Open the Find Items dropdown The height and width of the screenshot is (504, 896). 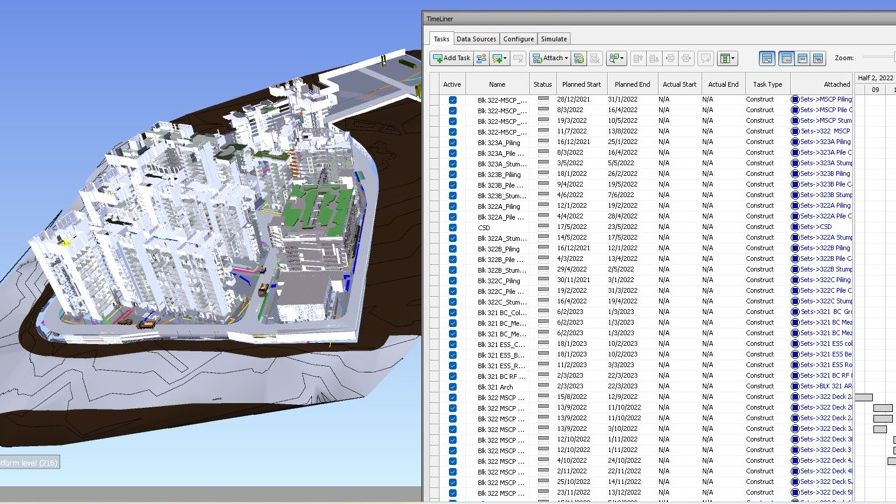[616, 58]
